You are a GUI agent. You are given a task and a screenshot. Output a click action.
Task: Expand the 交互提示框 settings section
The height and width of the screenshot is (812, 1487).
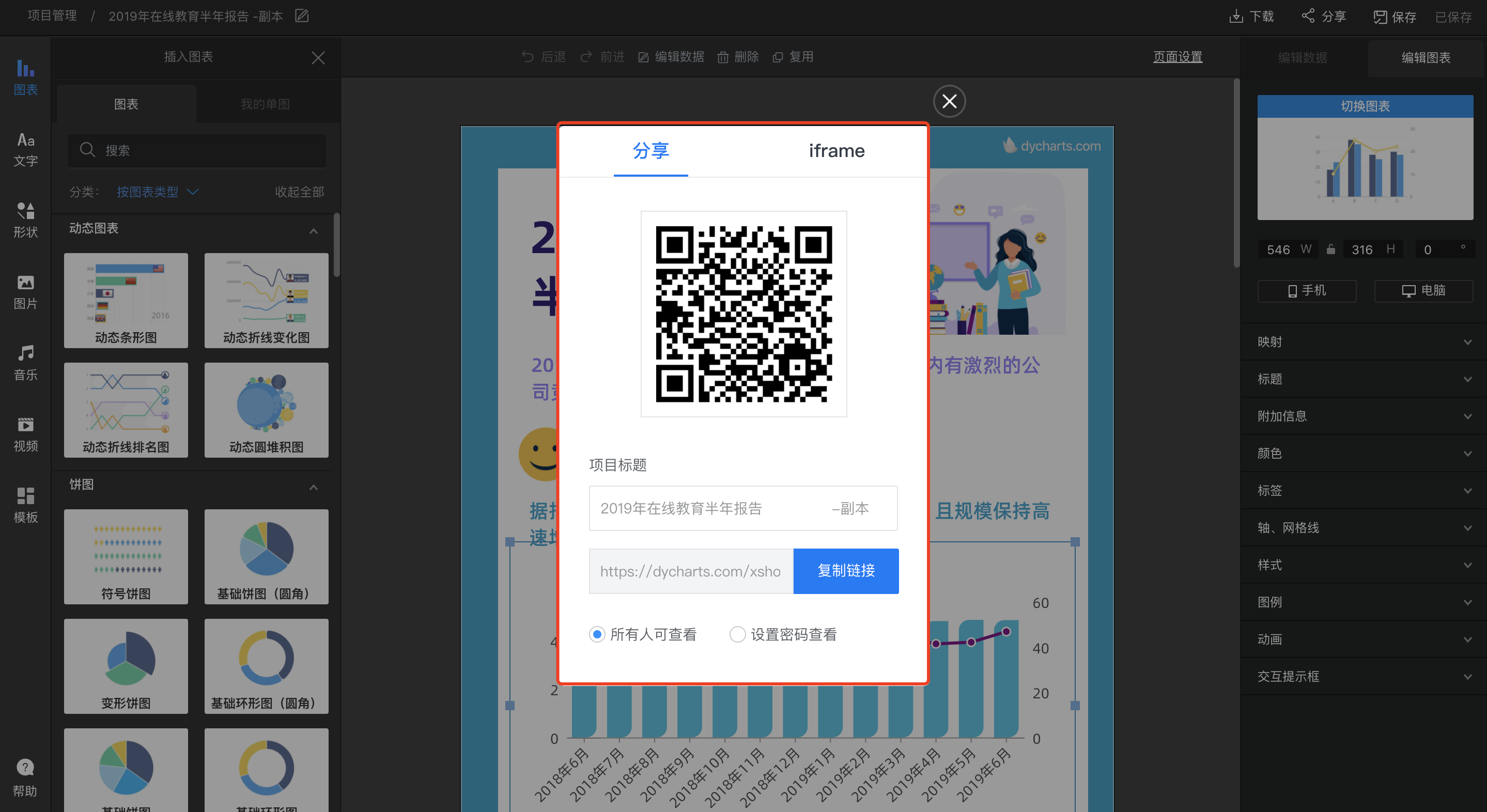1364,676
